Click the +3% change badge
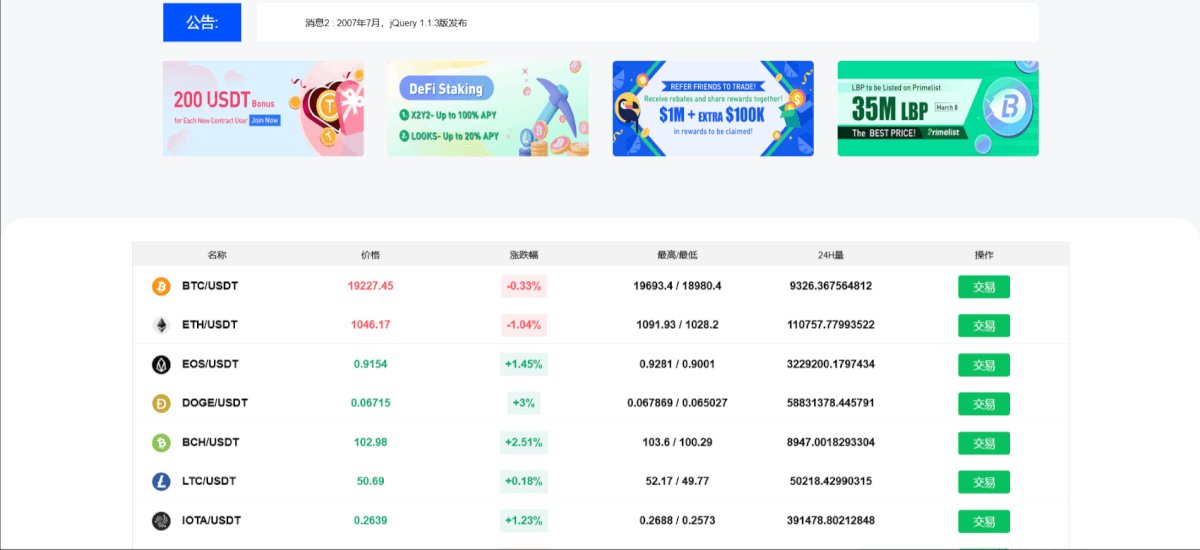 524,403
